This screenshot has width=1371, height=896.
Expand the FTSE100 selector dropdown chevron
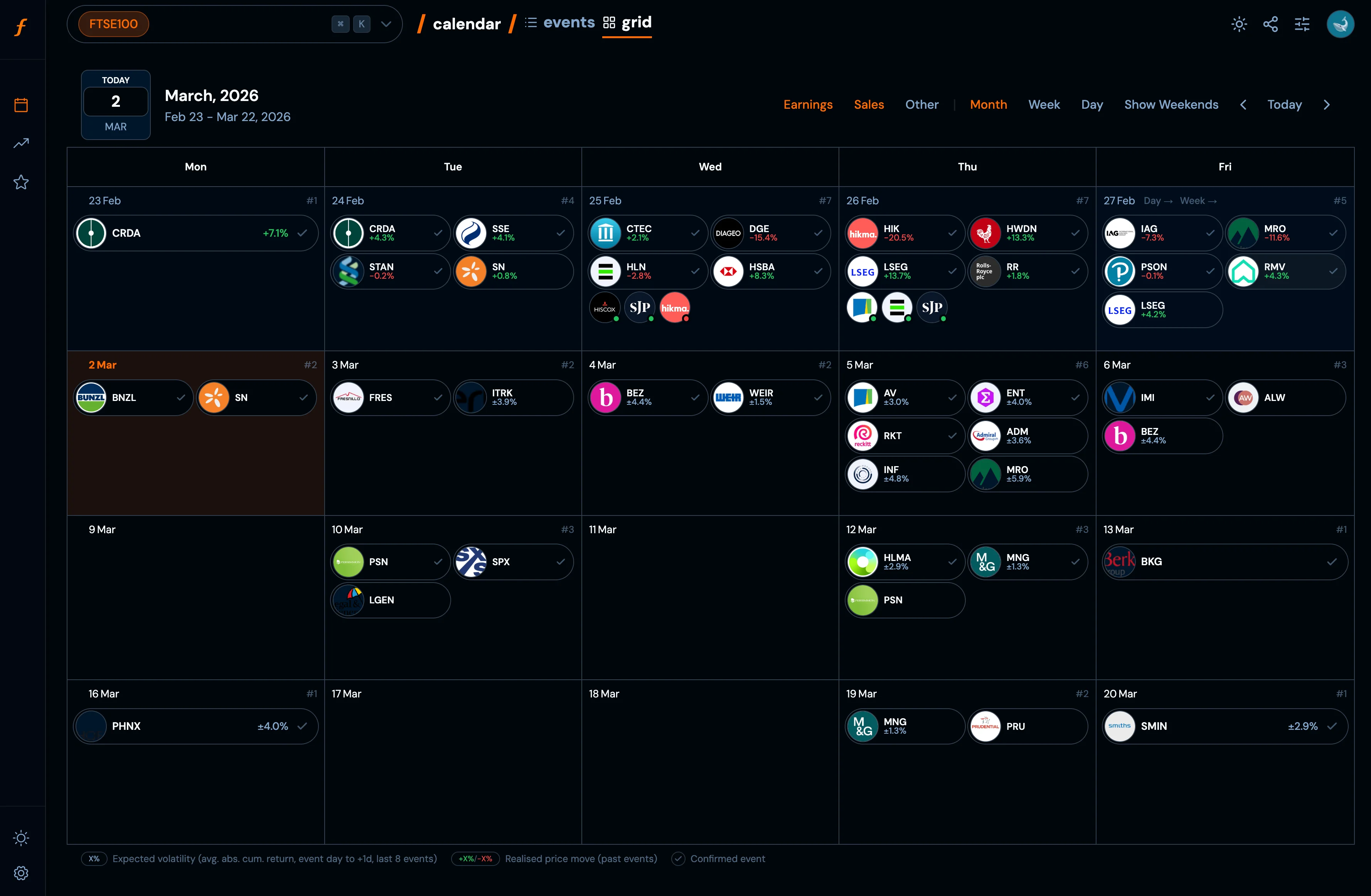pyautogui.click(x=386, y=24)
